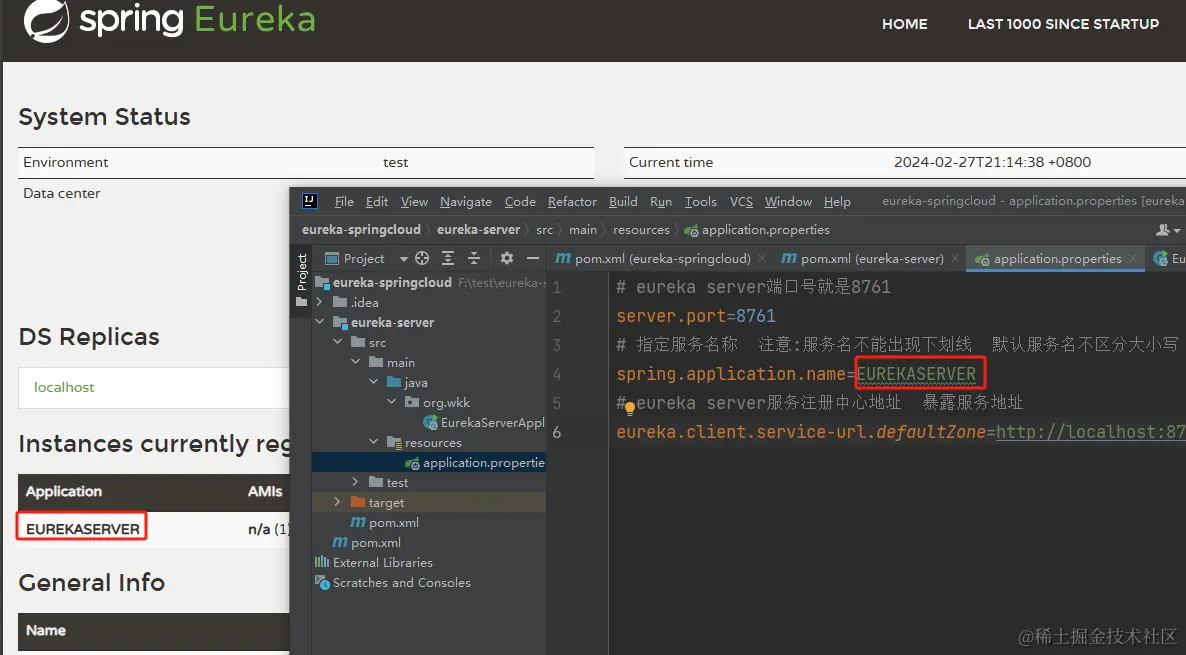1186x655 pixels.
Task: Click the Spring Eureka logo
Action: pos(169,20)
